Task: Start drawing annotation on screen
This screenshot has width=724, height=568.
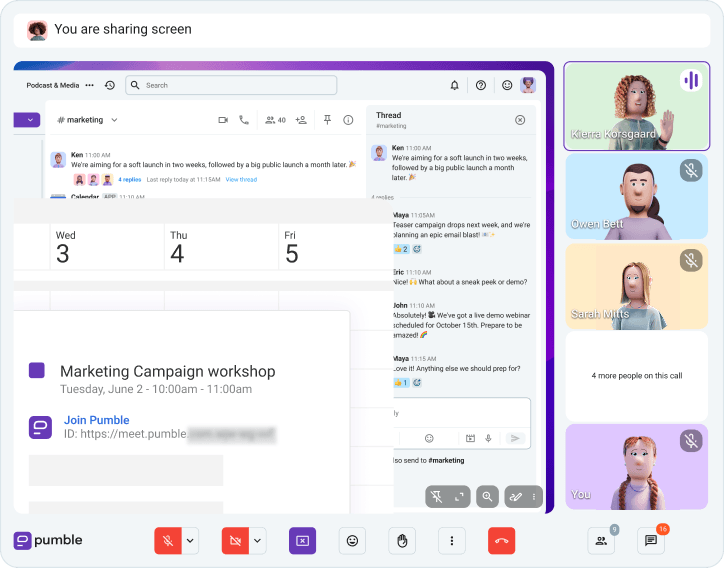Action: tap(516, 497)
